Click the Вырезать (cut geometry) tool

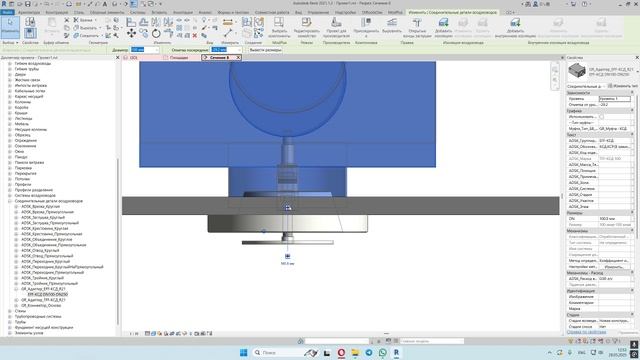point(85,28)
